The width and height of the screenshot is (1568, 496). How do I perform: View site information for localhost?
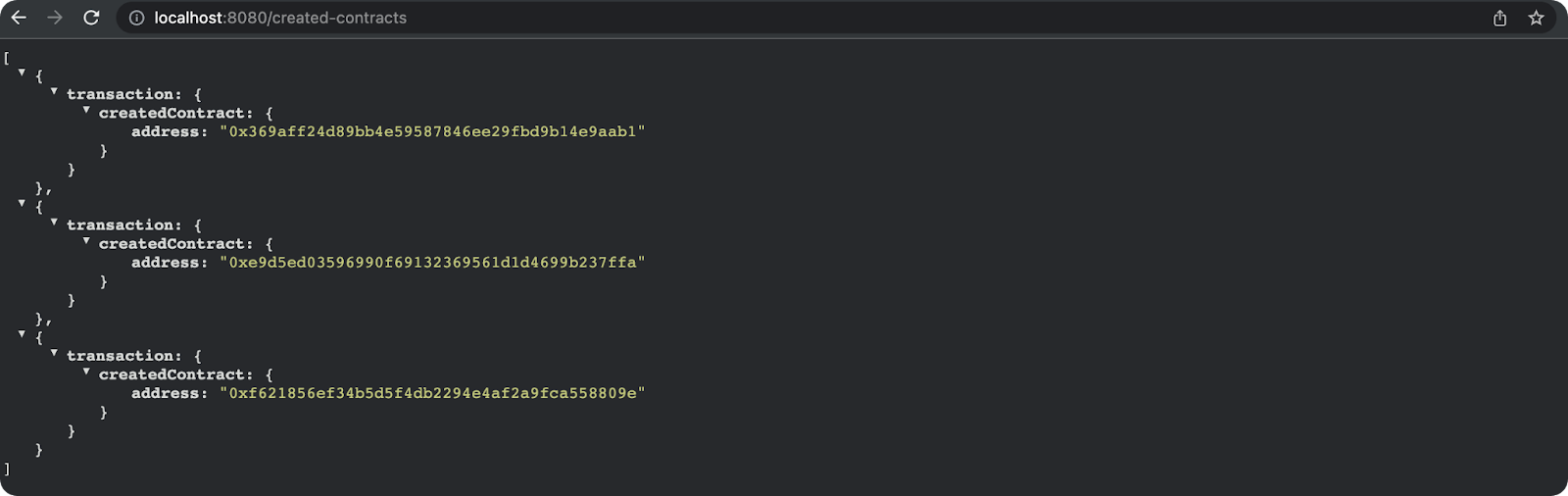point(137,18)
